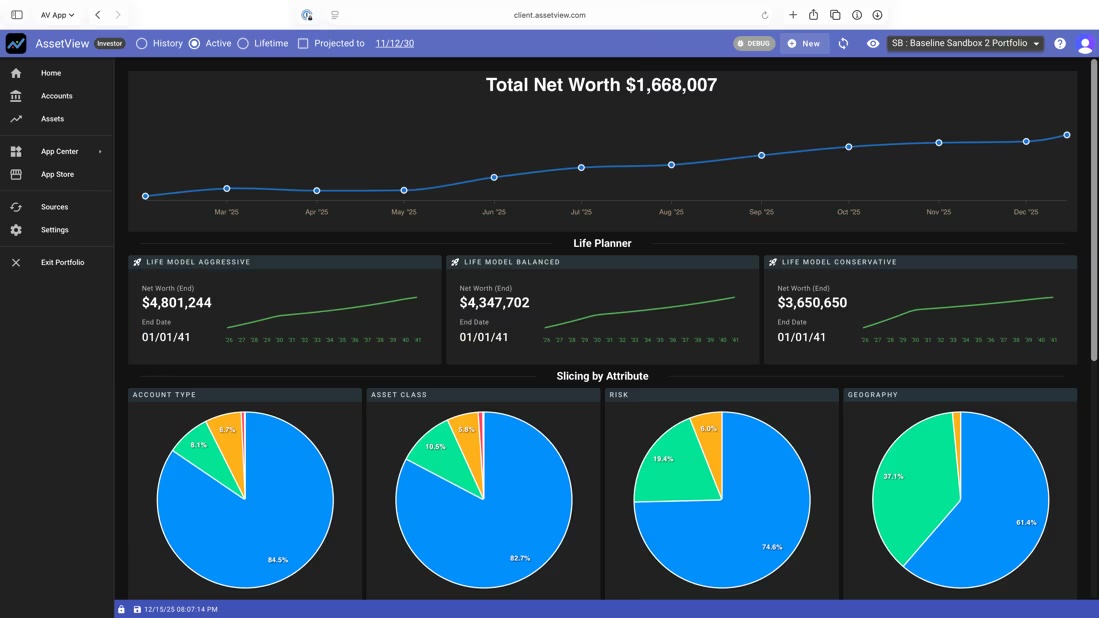This screenshot has height=618, width=1099.
Task: Click the AssetView logo icon
Action: [x=16, y=44]
